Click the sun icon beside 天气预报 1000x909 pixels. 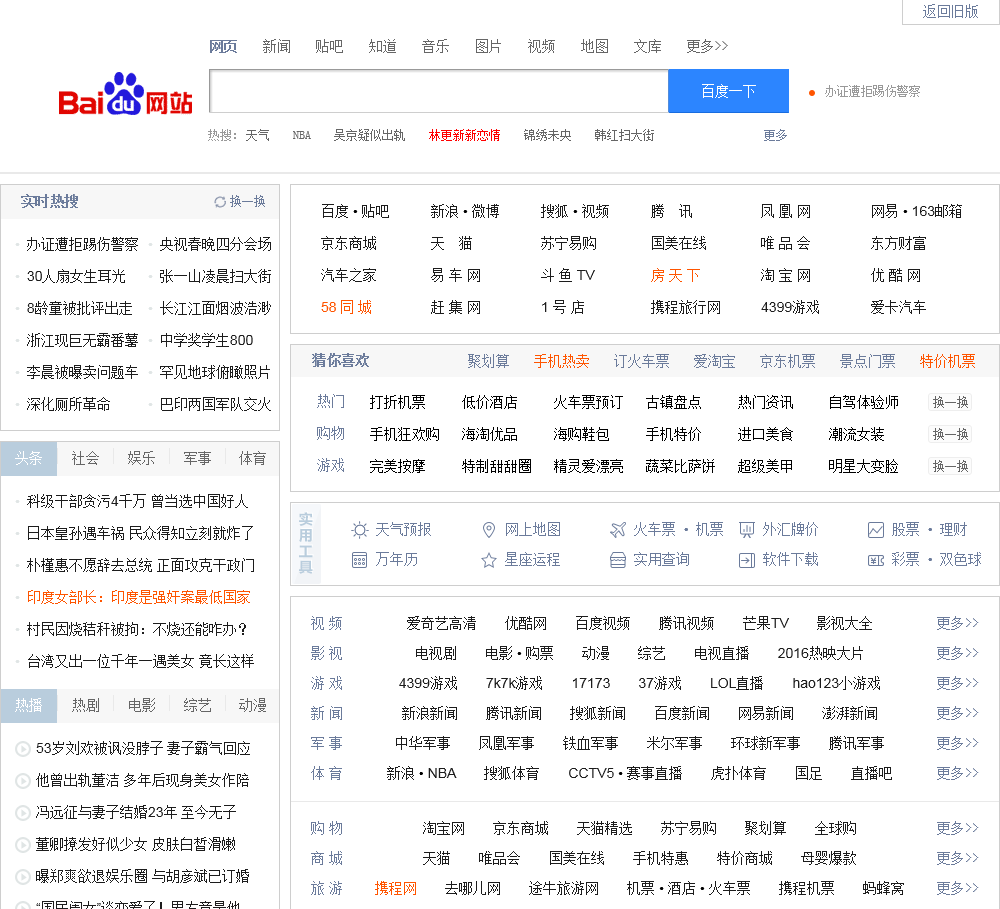point(360,530)
